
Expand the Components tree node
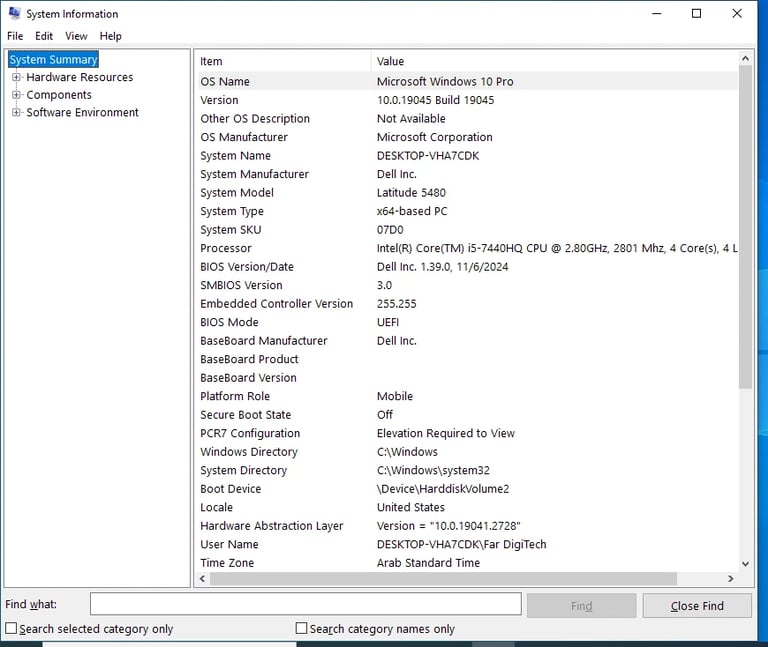pos(16,95)
